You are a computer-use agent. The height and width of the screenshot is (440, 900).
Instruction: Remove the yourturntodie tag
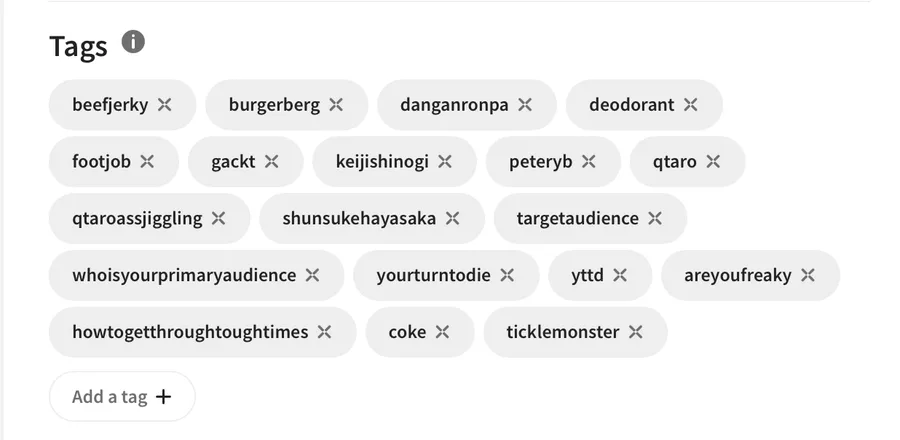click(507, 275)
